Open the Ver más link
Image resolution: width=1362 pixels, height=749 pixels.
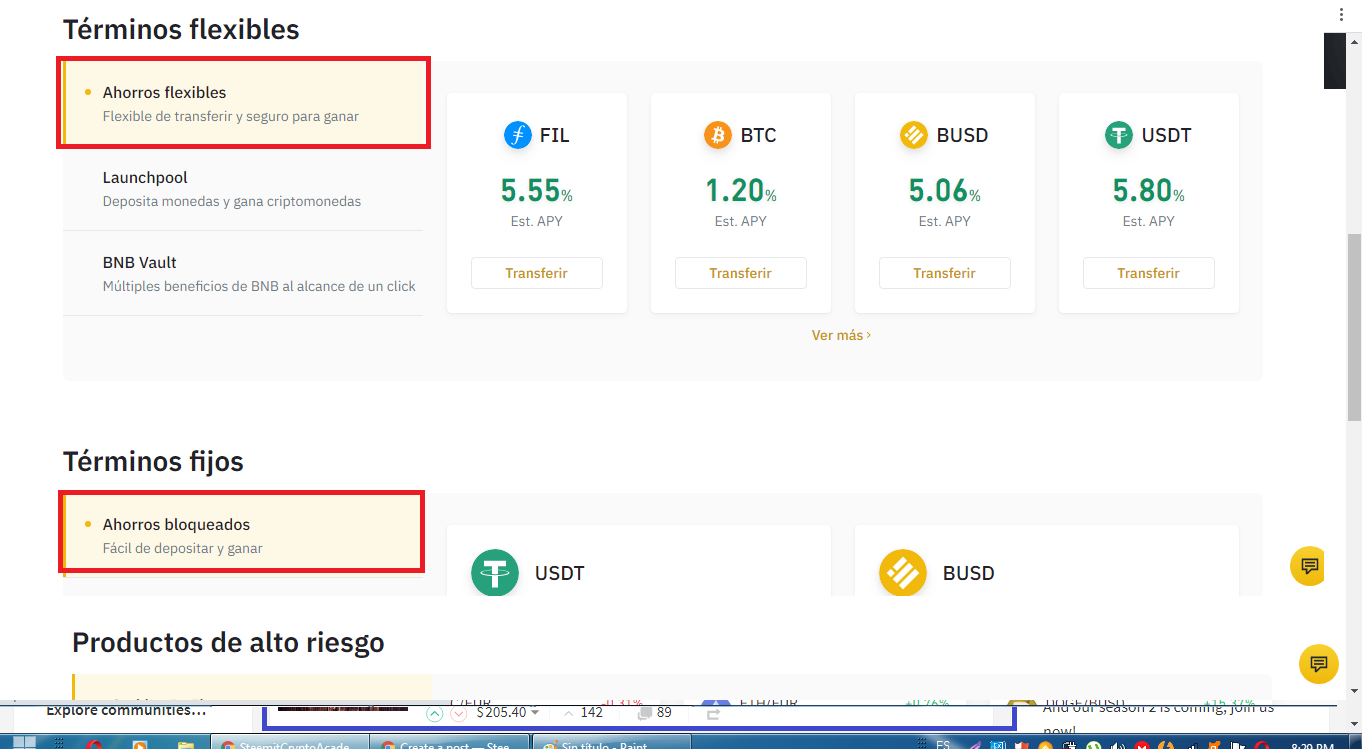click(x=841, y=335)
